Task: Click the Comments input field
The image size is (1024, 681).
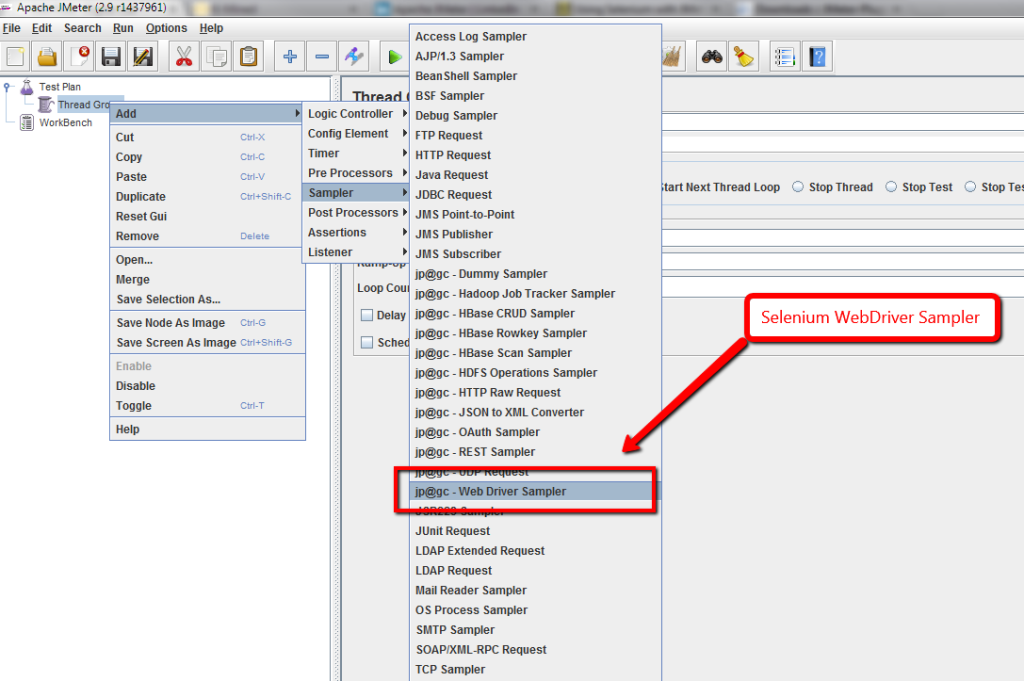Action: point(842,144)
